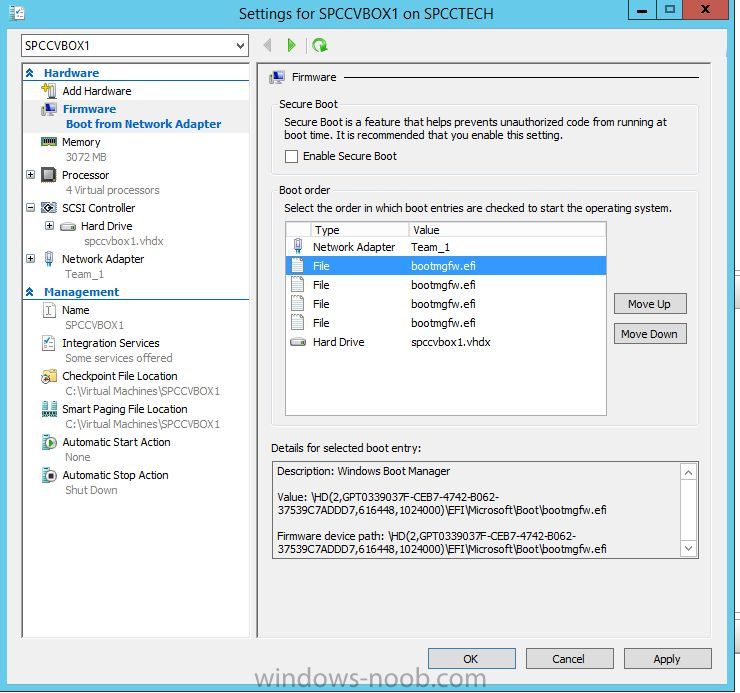The height and width of the screenshot is (693, 740).
Task: Click the Add Hardware icon
Action: [49, 90]
